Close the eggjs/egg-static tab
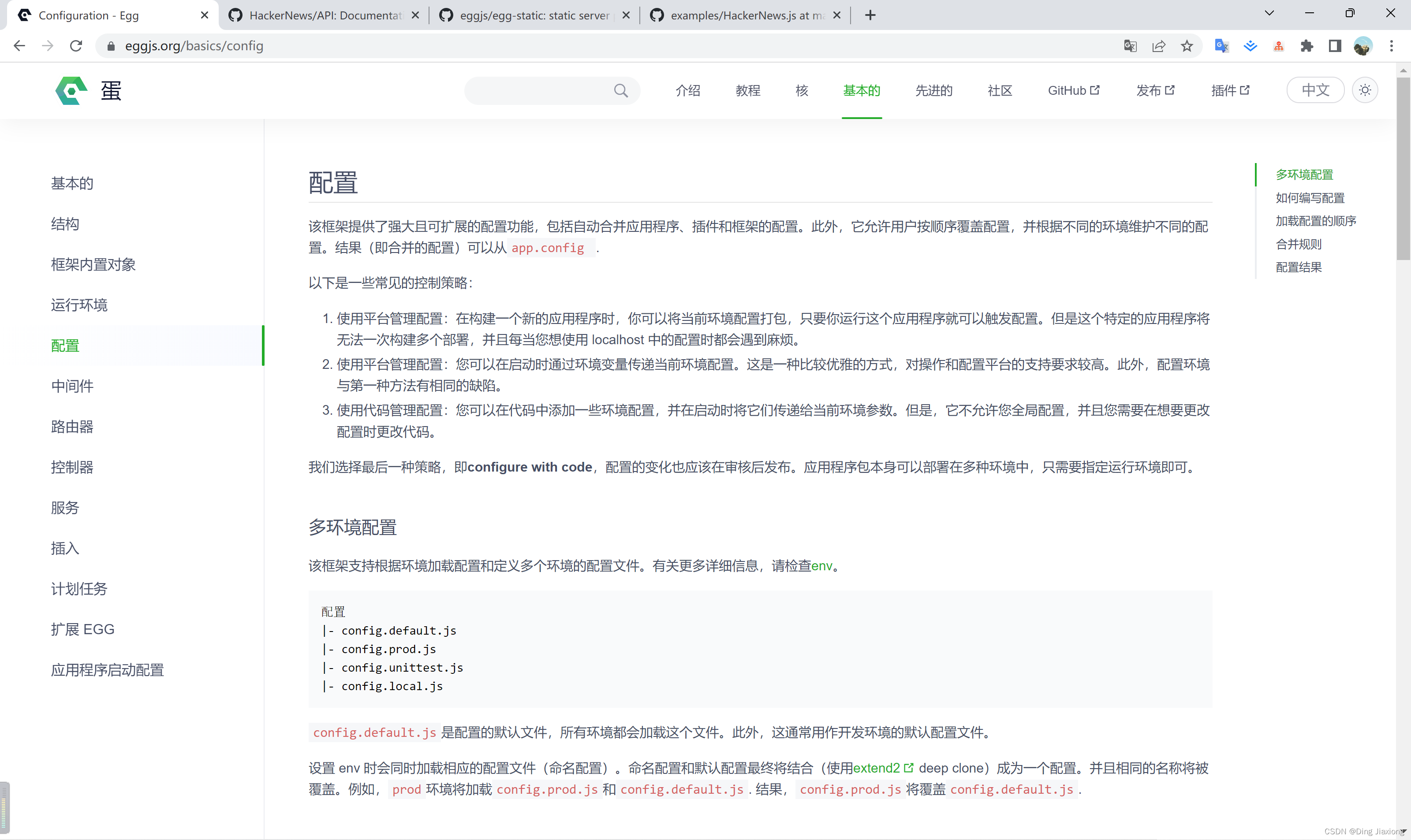The image size is (1411, 840). (626, 15)
